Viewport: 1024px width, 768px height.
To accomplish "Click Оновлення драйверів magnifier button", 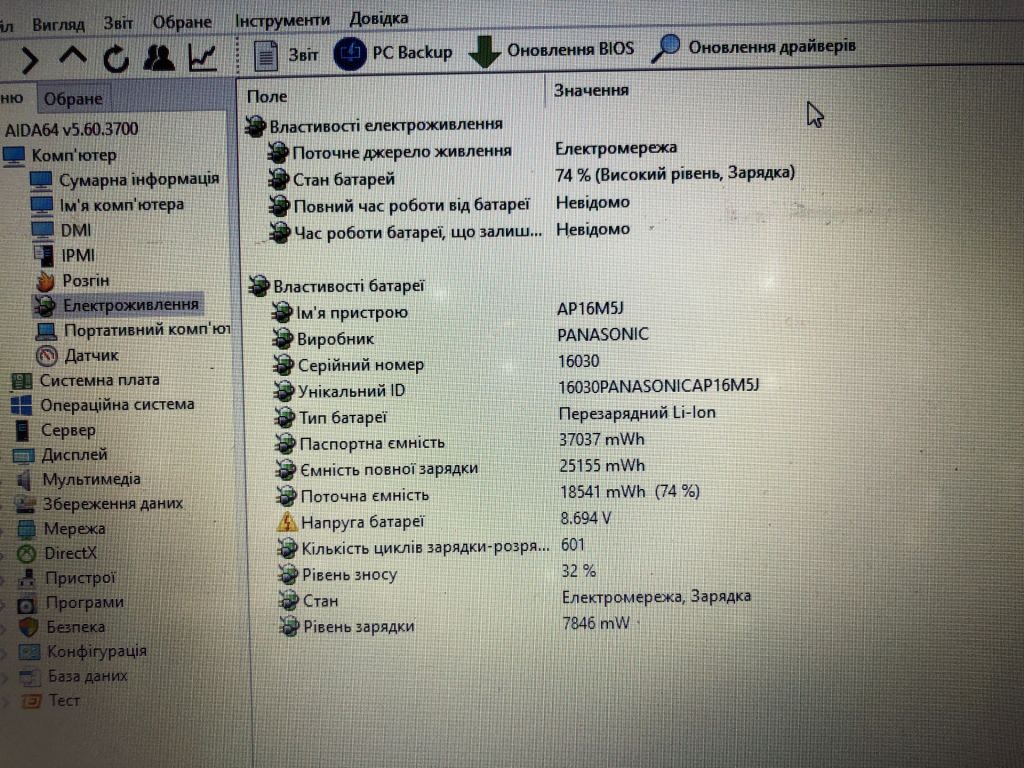I will 753,48.
